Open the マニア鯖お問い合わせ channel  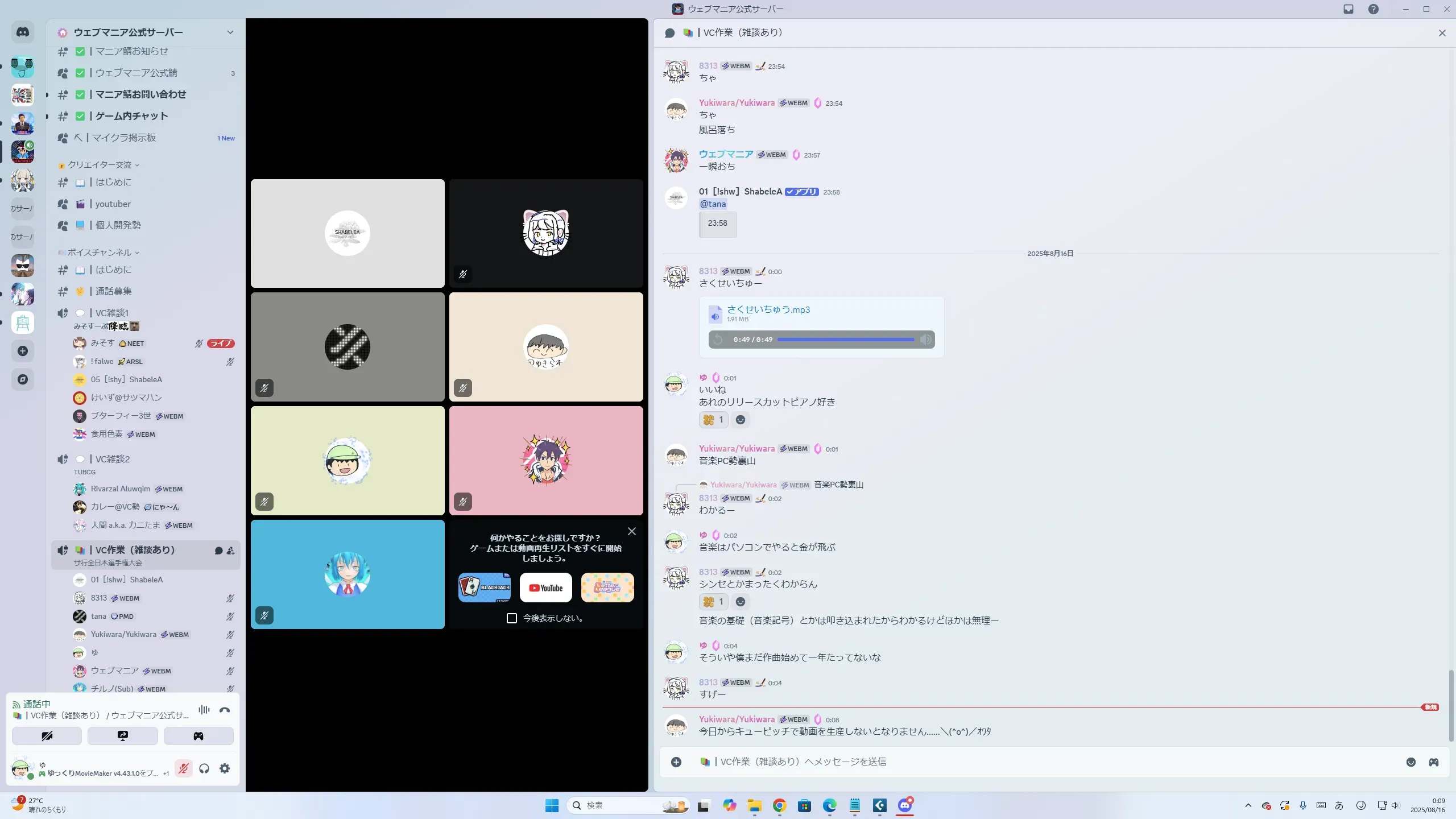tap(140, 94)
